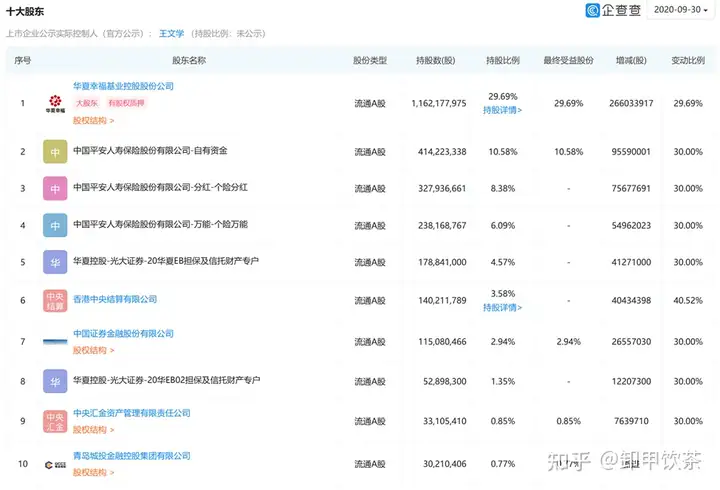Viewport: 720px width, 490px height.
Task: Expand 股权结构 under 中央汇金资产管理
Action: click(93, 430)
